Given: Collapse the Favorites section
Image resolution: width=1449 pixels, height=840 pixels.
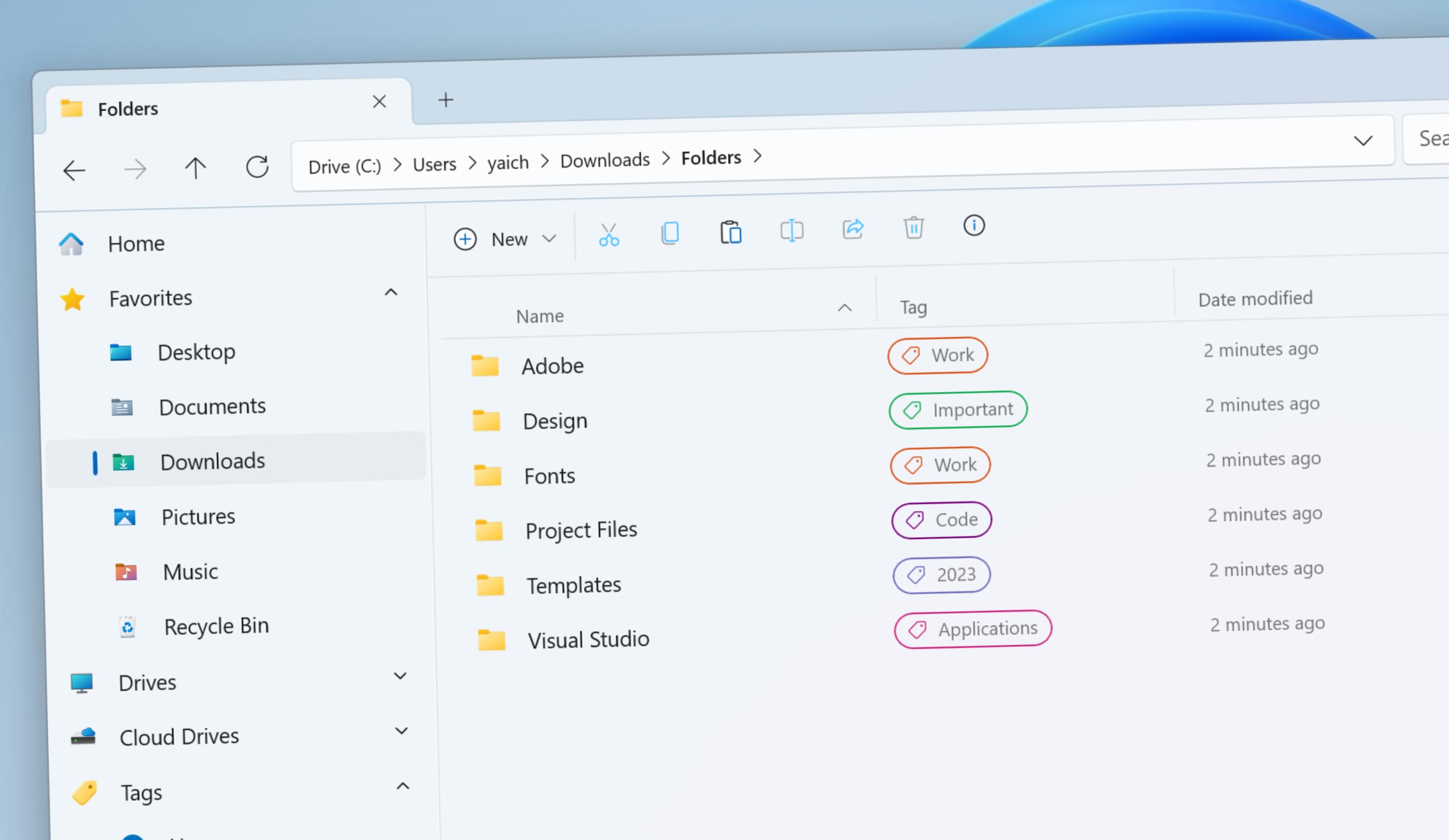Looking at the screenshot, I should [x=391, y=292].
